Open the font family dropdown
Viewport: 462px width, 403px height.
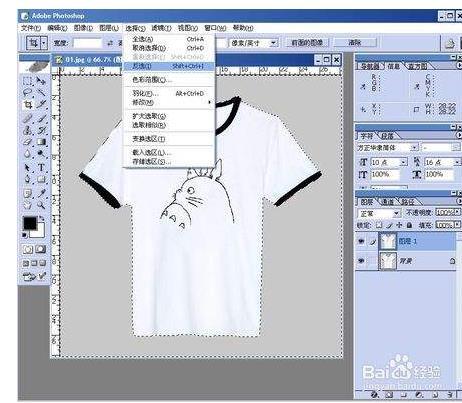[387, 147]
